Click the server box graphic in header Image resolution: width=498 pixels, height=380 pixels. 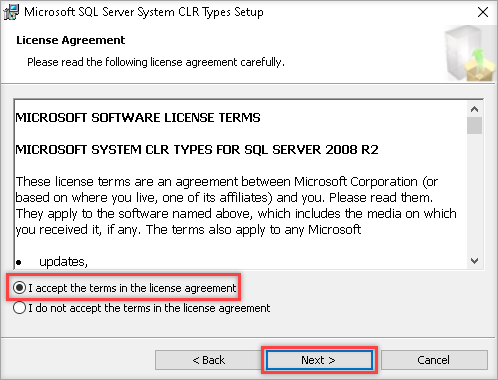pyautogui.click(x=469, y=53)
